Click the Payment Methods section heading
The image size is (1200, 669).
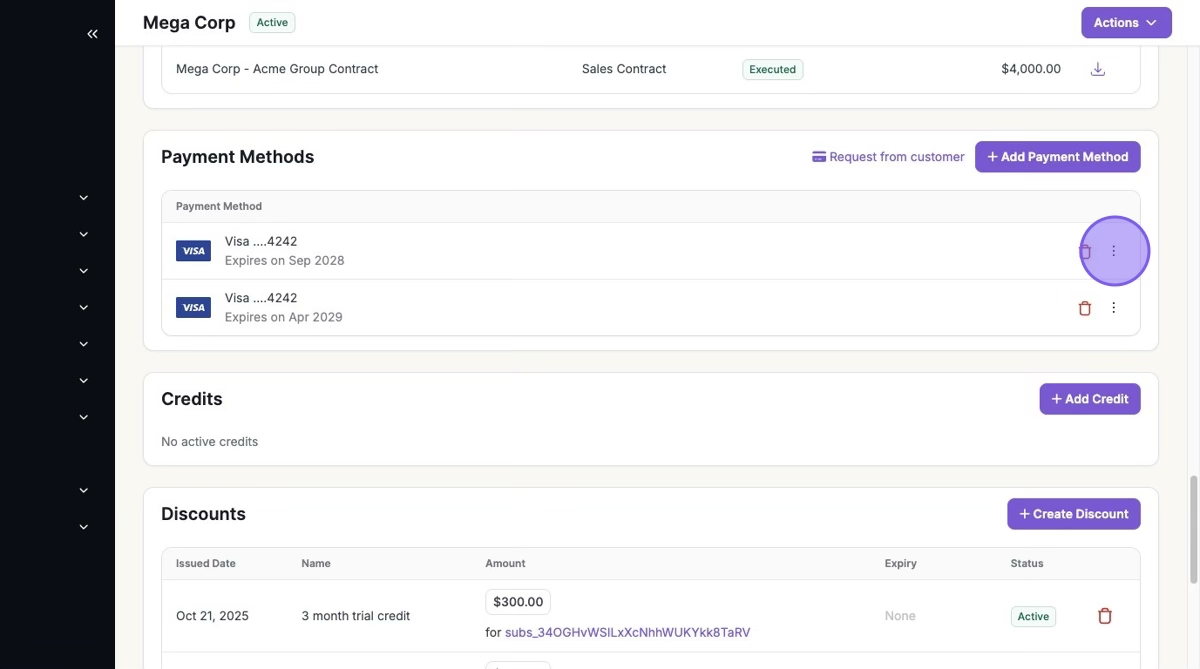pos(238,157)
